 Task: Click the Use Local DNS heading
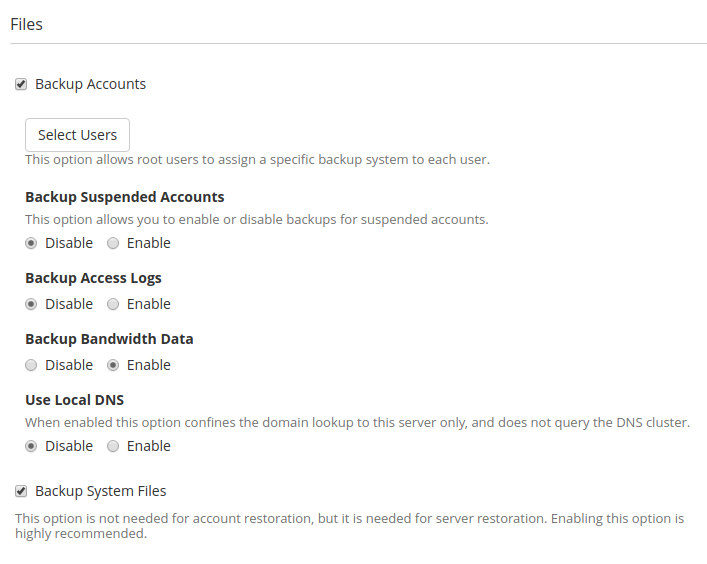74,400
